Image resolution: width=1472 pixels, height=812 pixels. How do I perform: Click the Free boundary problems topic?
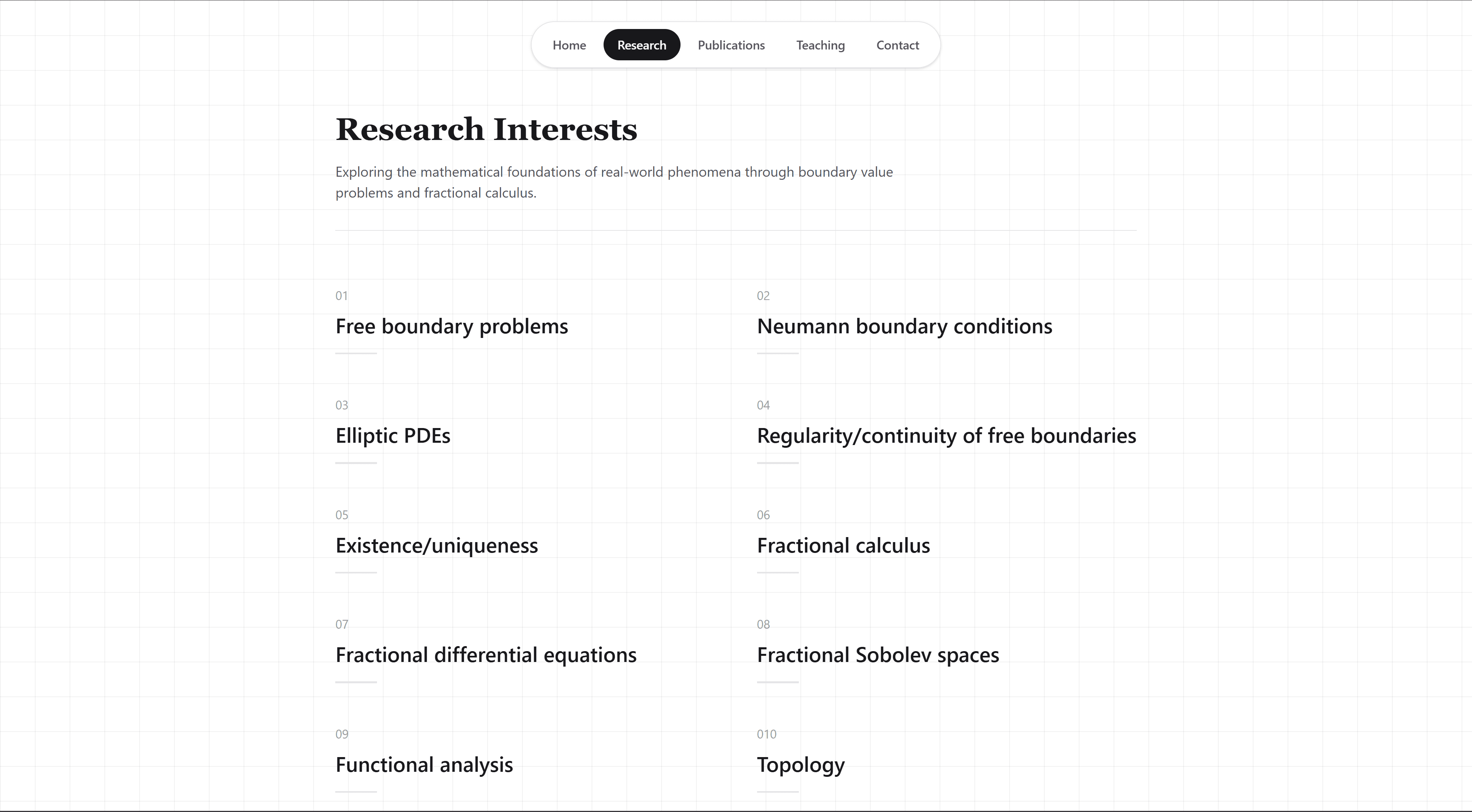tap(452, 326)
